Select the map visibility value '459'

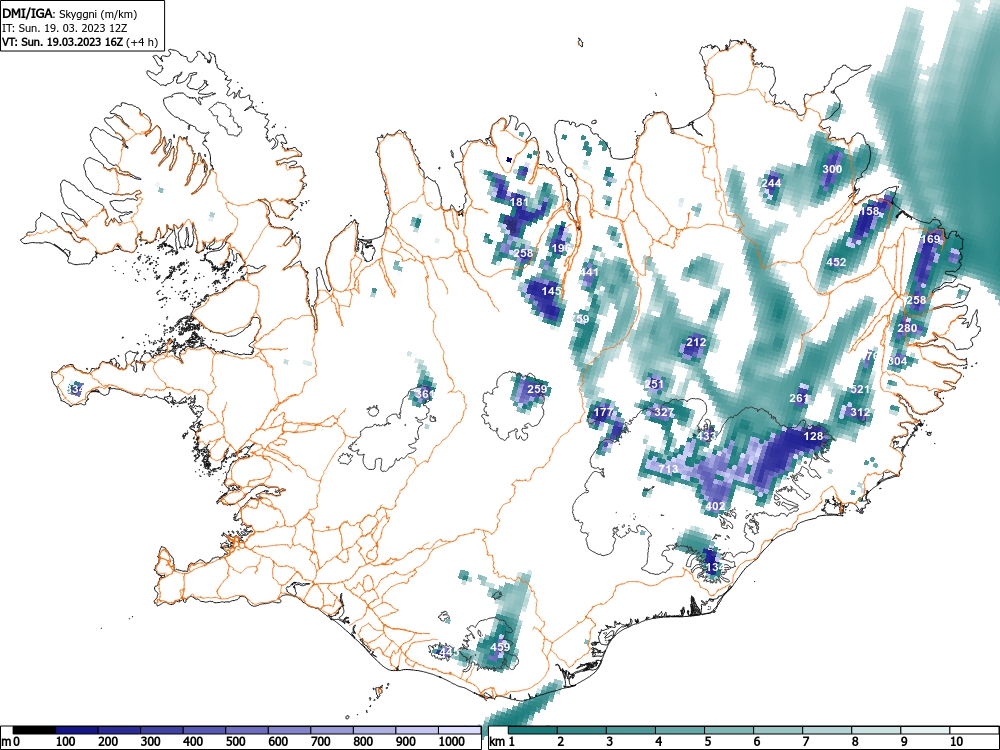tap(500, 647)
